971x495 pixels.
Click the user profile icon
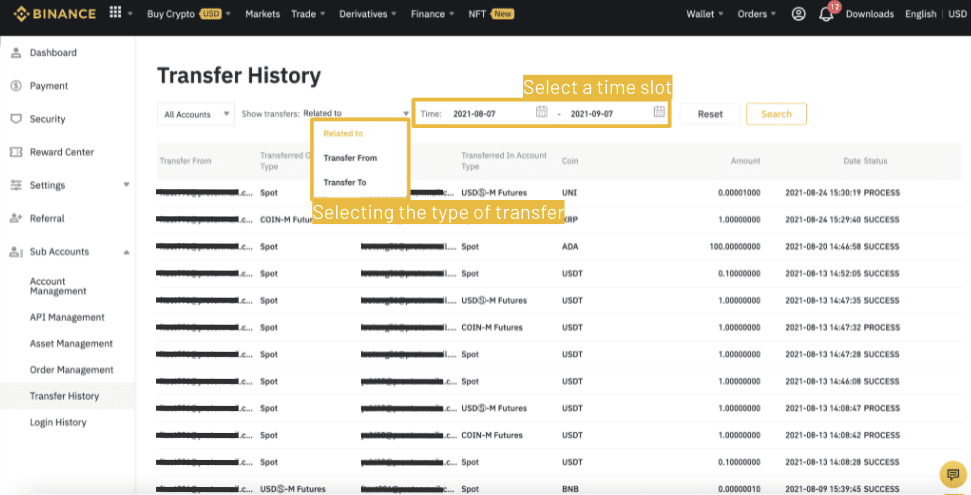coord(798,14)
